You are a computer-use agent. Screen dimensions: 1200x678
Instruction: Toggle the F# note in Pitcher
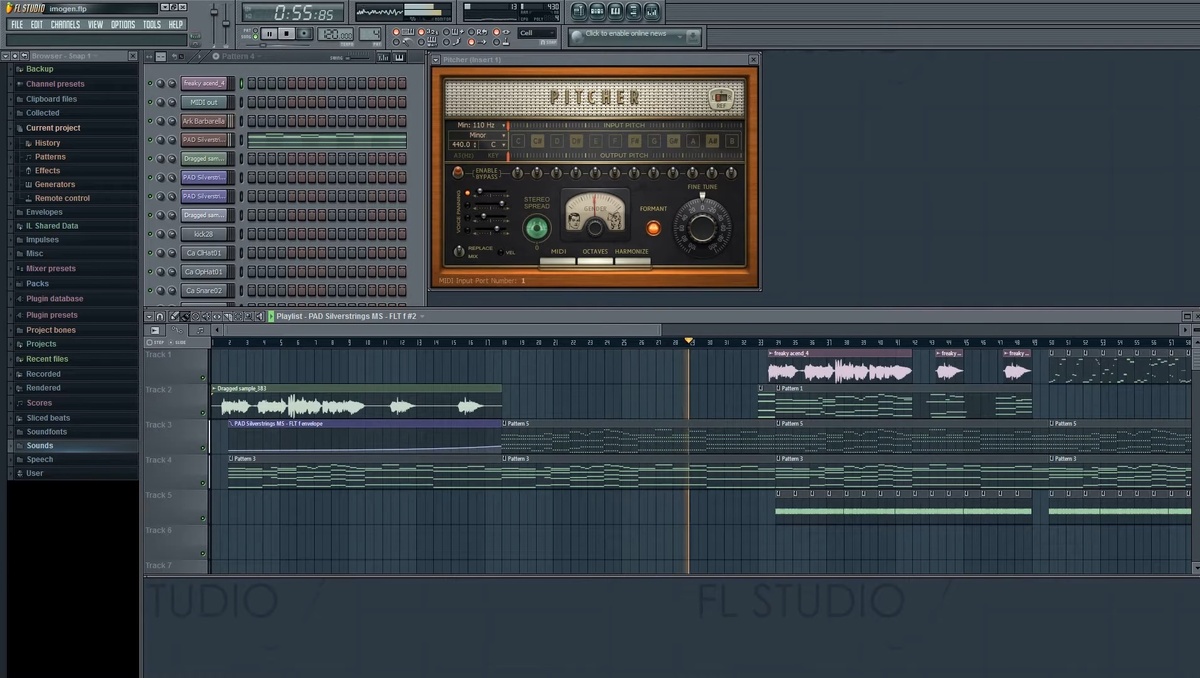click(x=635, y=141)
